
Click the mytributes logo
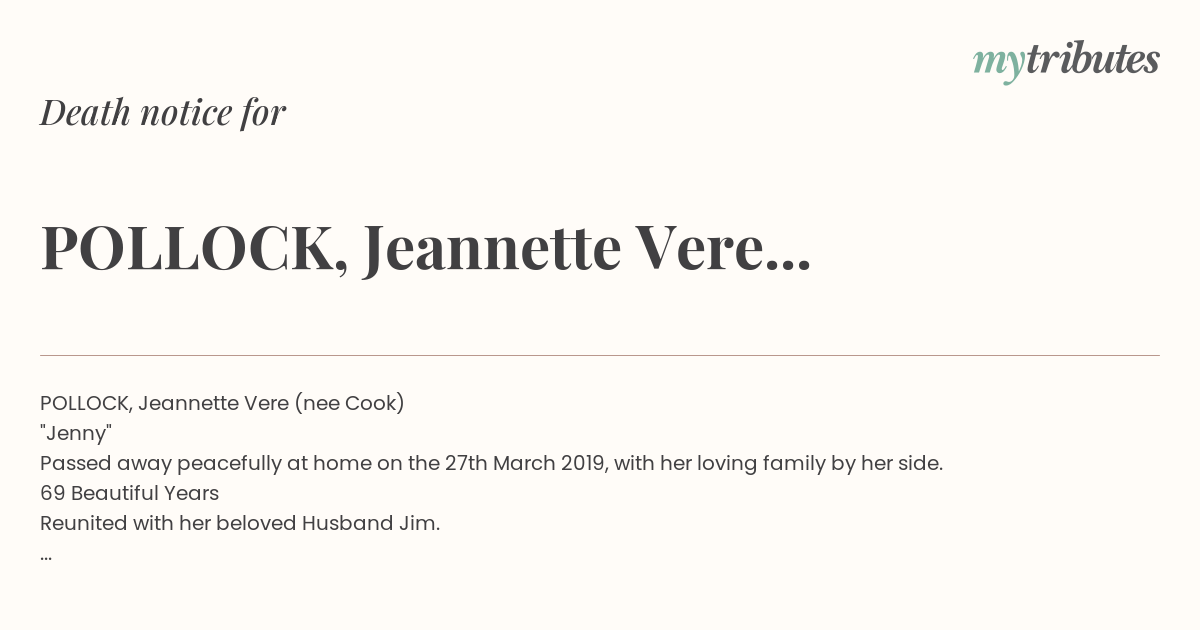point(1066,62)
